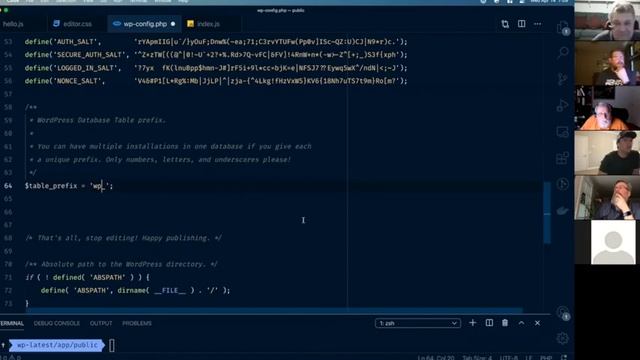Switch to the editor.css tab
This screenshot has height=360, width=640.
point(77,24)
